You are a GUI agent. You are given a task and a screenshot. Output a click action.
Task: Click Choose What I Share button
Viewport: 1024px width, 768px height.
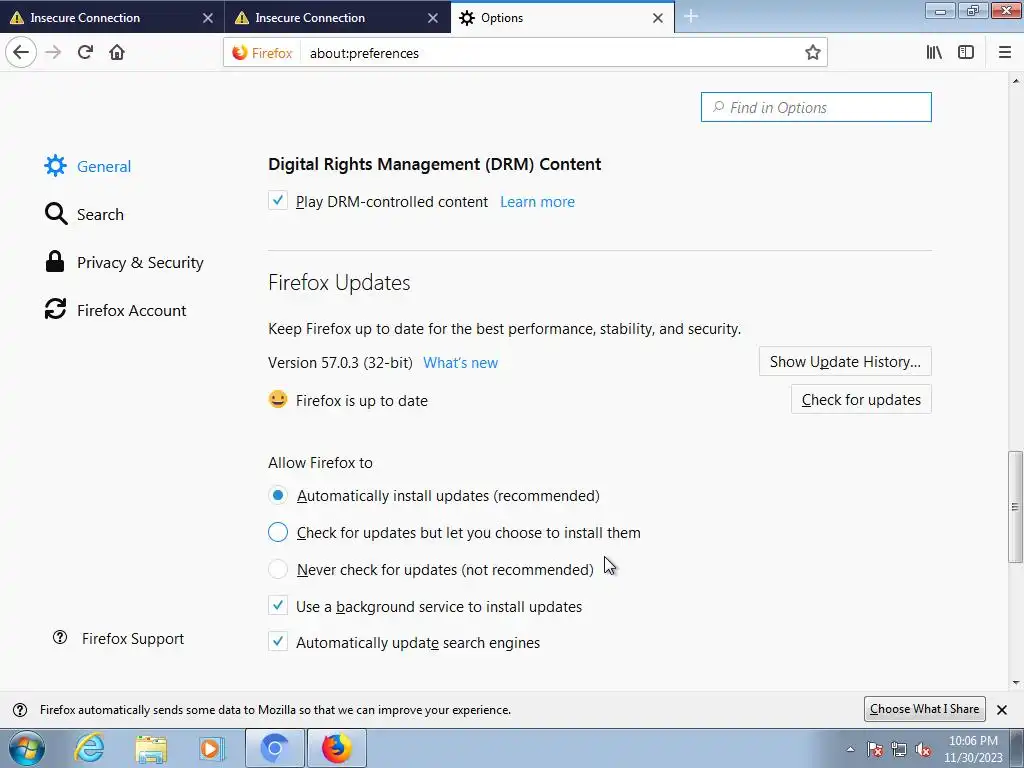click(924, 709)
